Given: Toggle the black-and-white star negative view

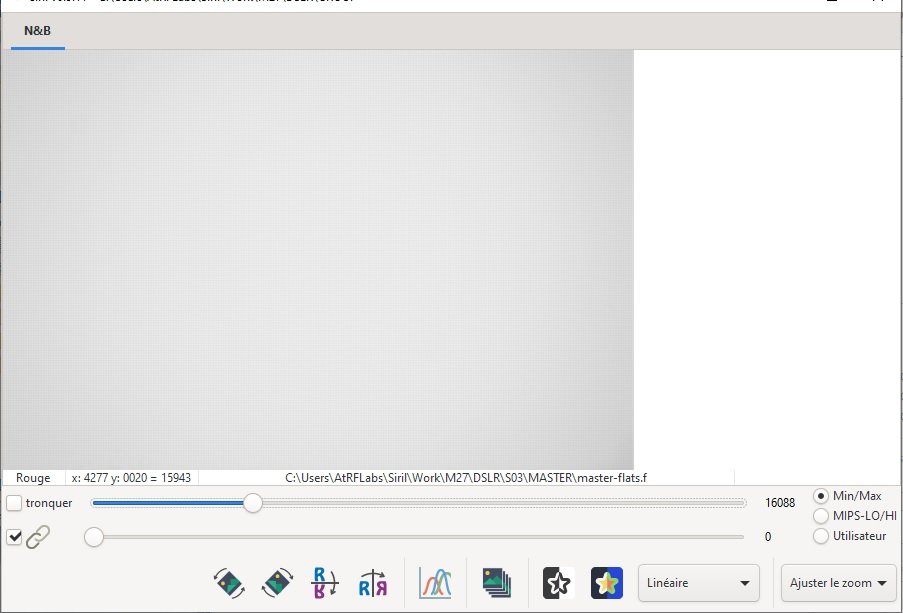Looking at the screenshot, I should click(559, 582).
